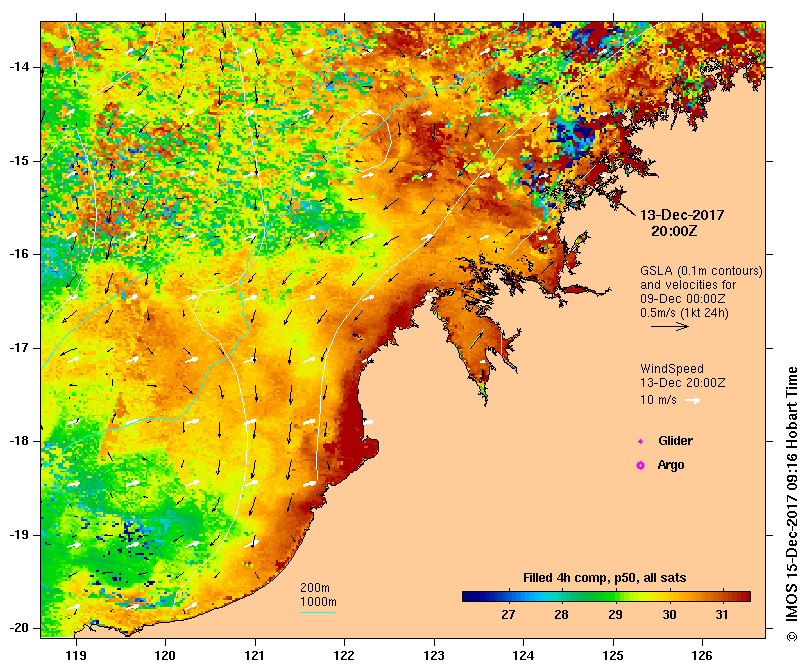The height and width of the screenshot is (672, 809).
Task: Click longitude label '124'
Action: tap(523, 655)
